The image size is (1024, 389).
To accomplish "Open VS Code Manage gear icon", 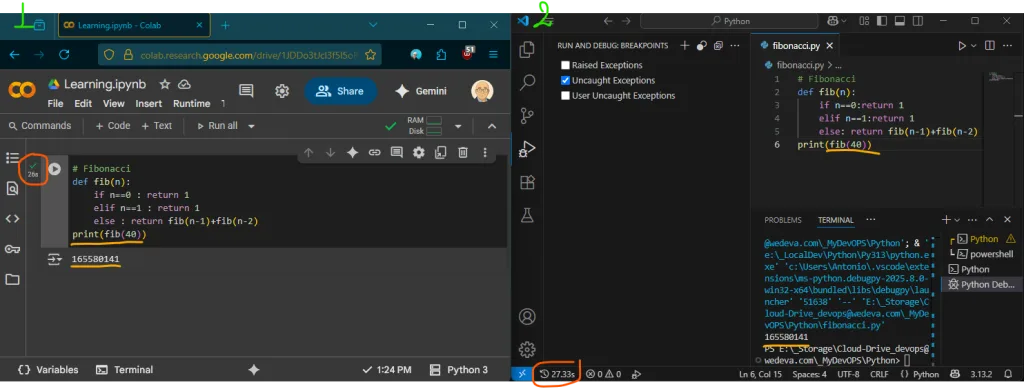I will click(527, 349).
